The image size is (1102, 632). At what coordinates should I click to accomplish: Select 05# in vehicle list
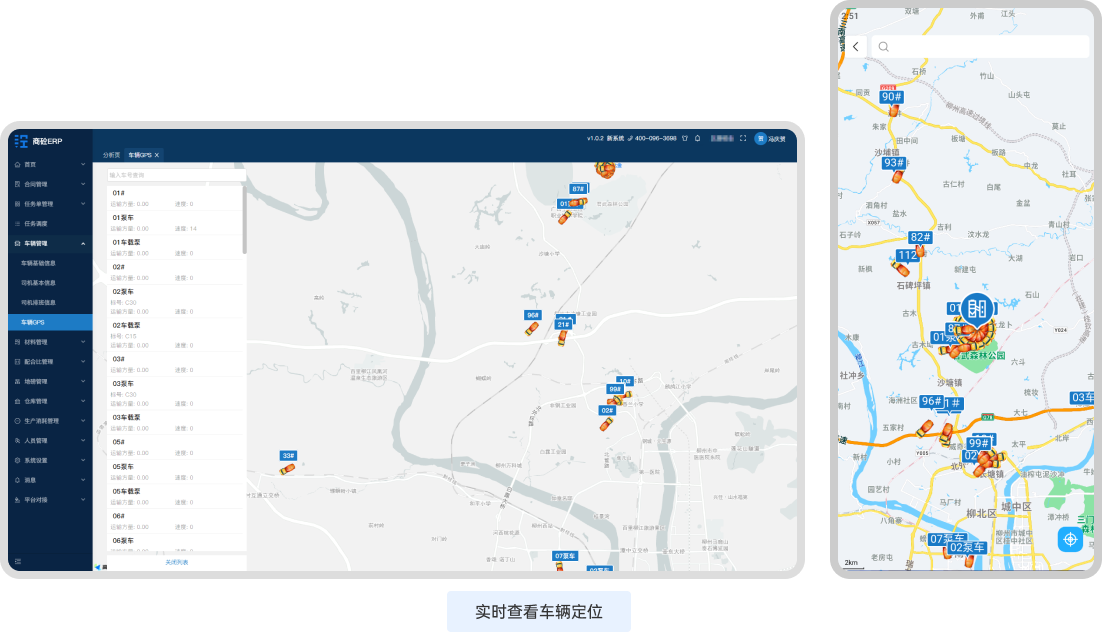(x=176, y=446)
